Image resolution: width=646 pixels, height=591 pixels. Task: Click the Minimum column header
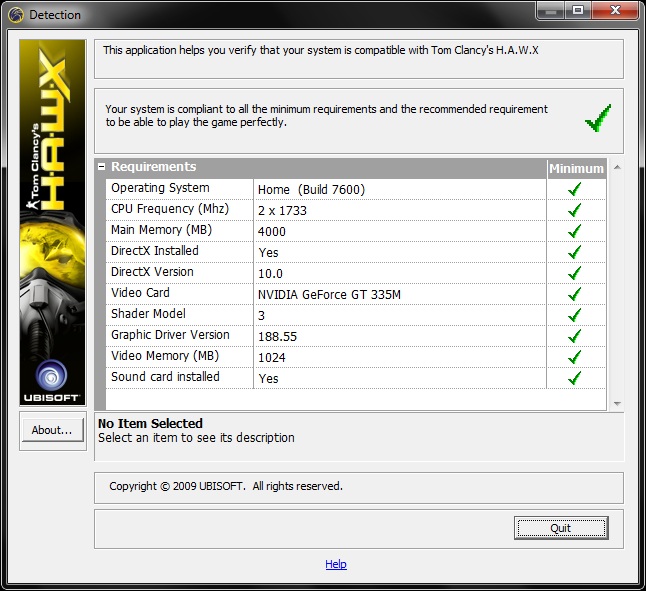(576, 169)
